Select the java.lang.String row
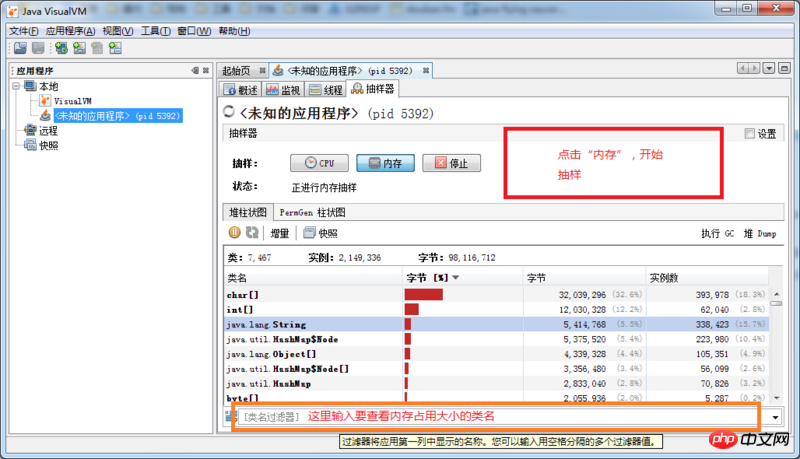 tap(496, 324)
